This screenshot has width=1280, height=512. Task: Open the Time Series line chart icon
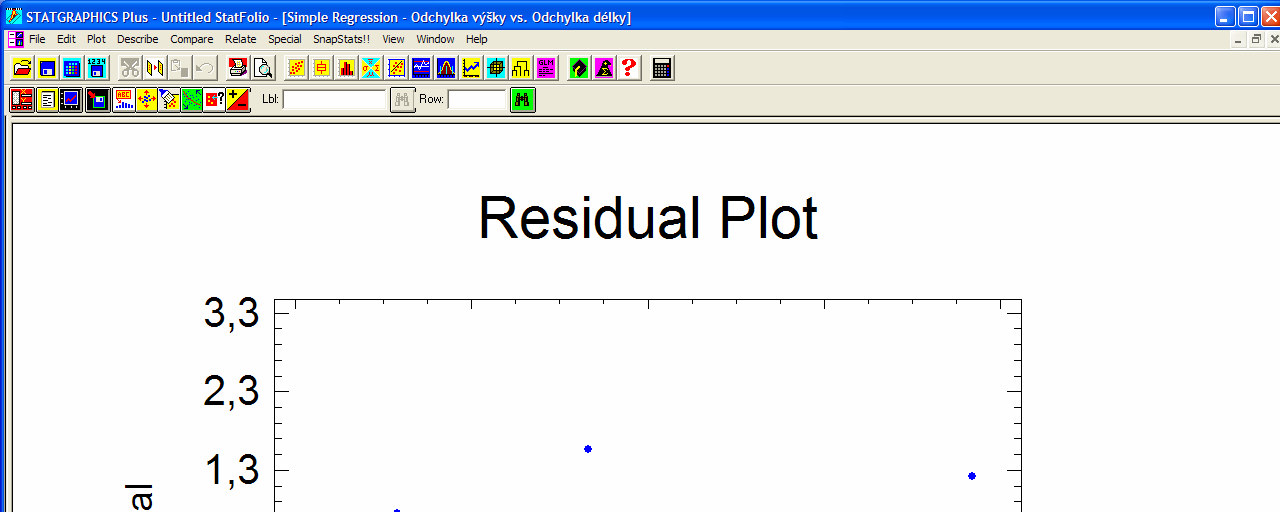[x=471, y=68]
